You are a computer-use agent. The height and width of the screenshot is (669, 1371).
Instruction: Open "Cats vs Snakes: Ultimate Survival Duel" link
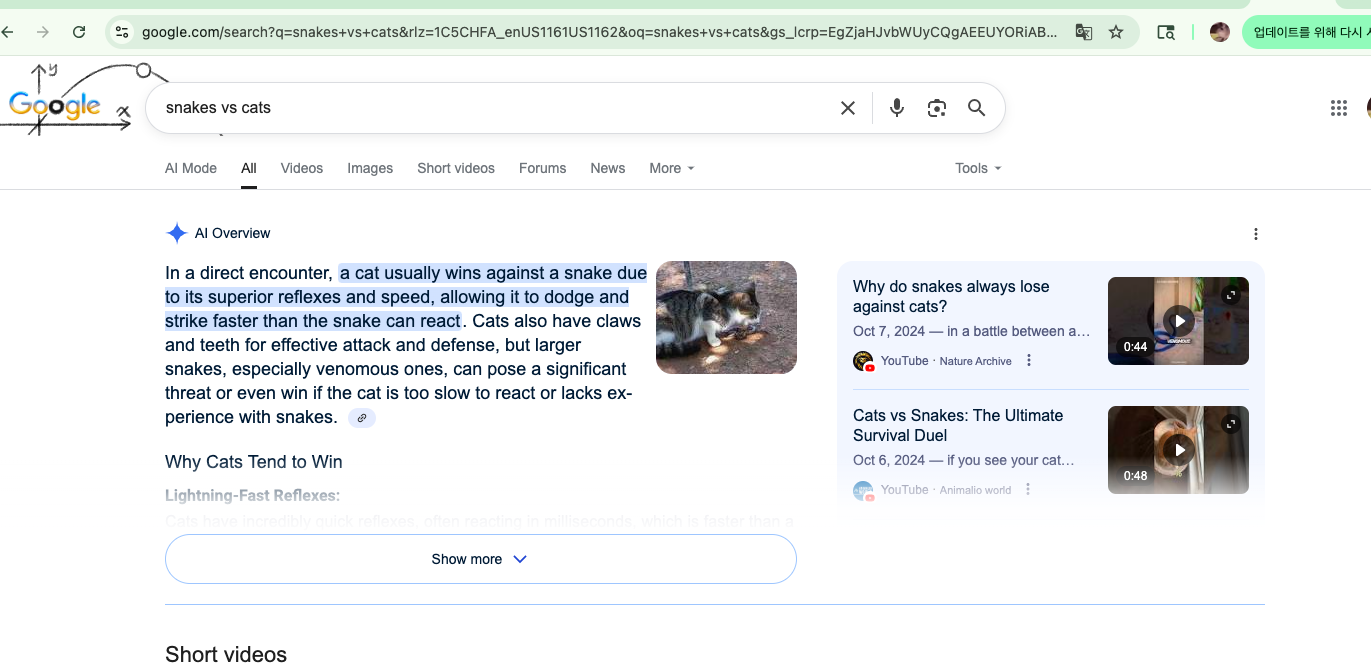pos(957,425)
